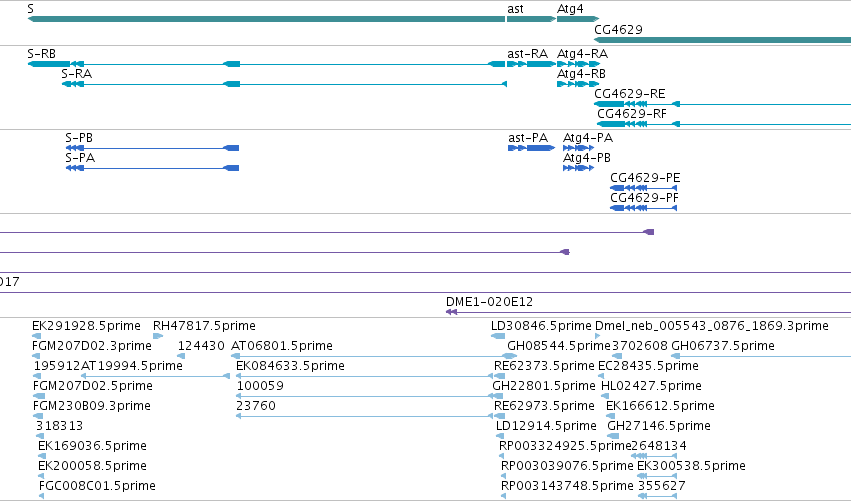
Task: Select the FGM207D02.3prime EST
Action: (x=36, y=356)
